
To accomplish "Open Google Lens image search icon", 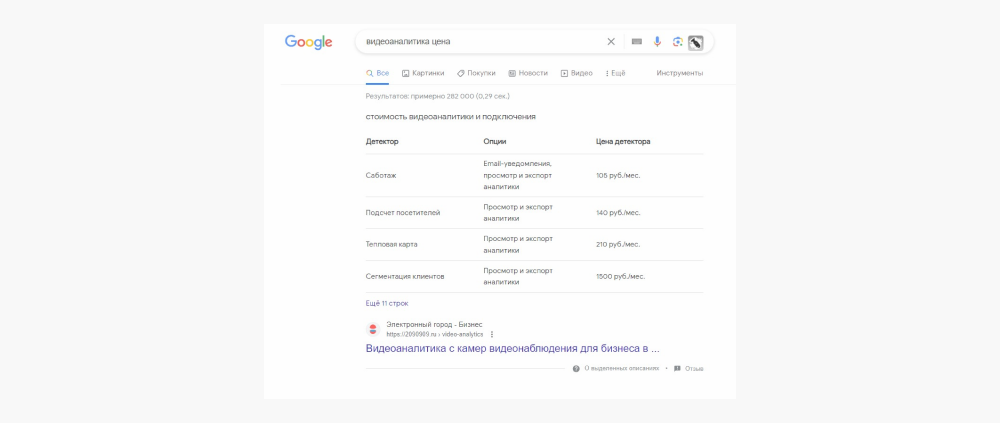I will (x=677, y=42).
